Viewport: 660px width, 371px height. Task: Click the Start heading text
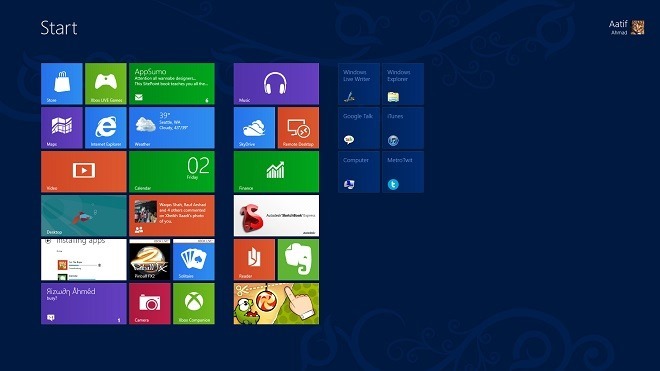(x=59, y=28)
